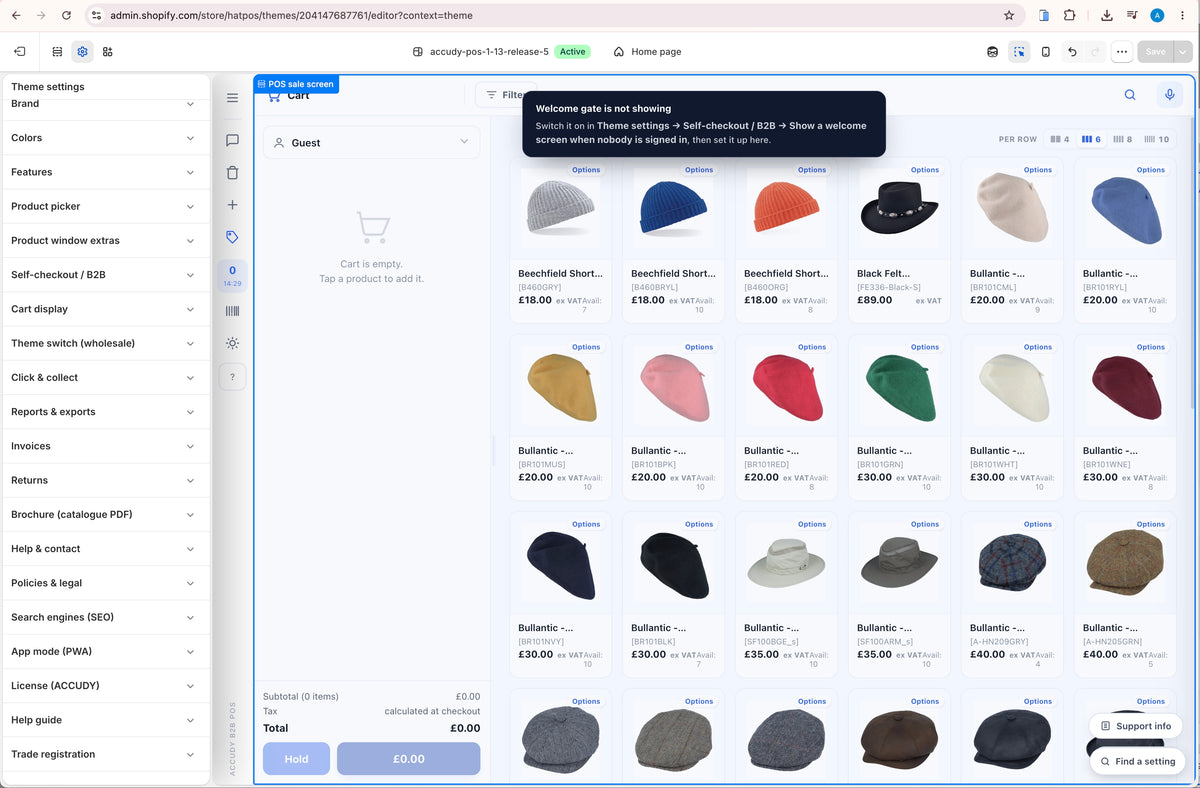Screen dimensions: 1200x788
Task: Expand the Trade registration section
Action: tap(105, 754)
